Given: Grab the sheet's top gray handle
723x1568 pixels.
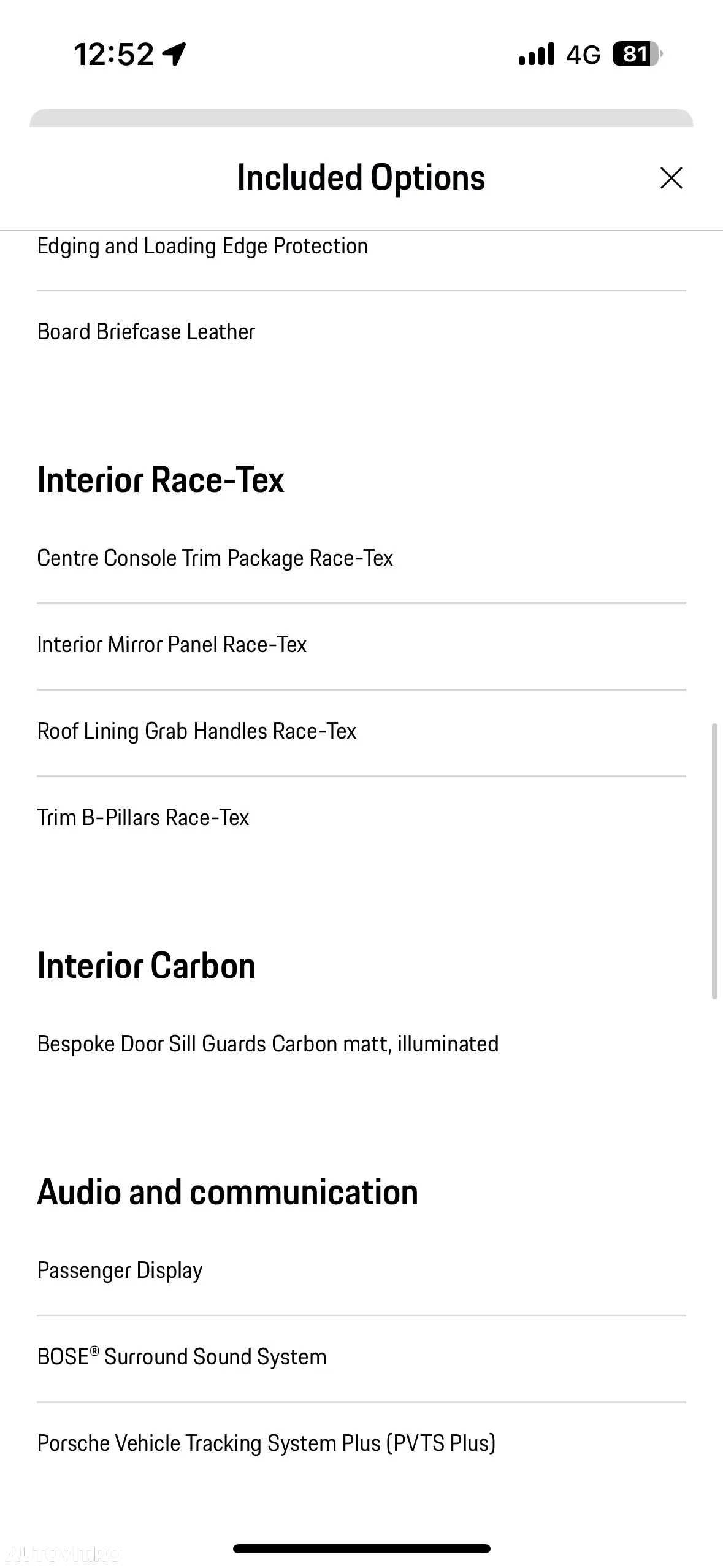Looking at the screenshot, I should pos(361,118).
